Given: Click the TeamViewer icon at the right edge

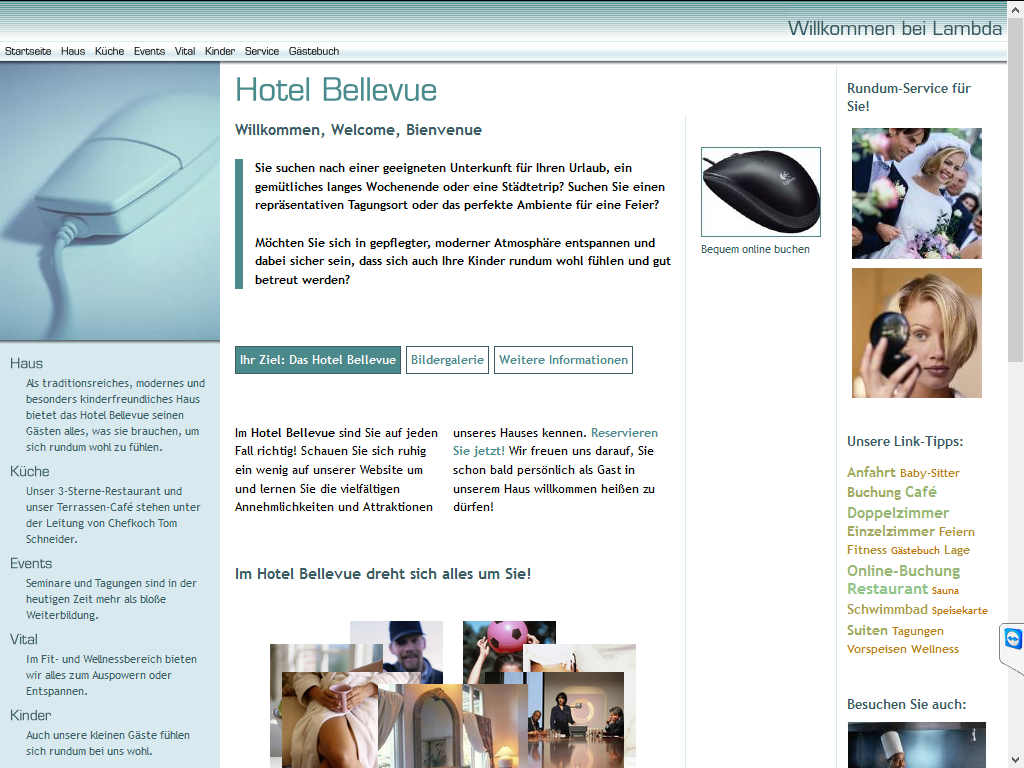Looking at the screenshot, I should pyautogui.click(x=1012, y=639).
